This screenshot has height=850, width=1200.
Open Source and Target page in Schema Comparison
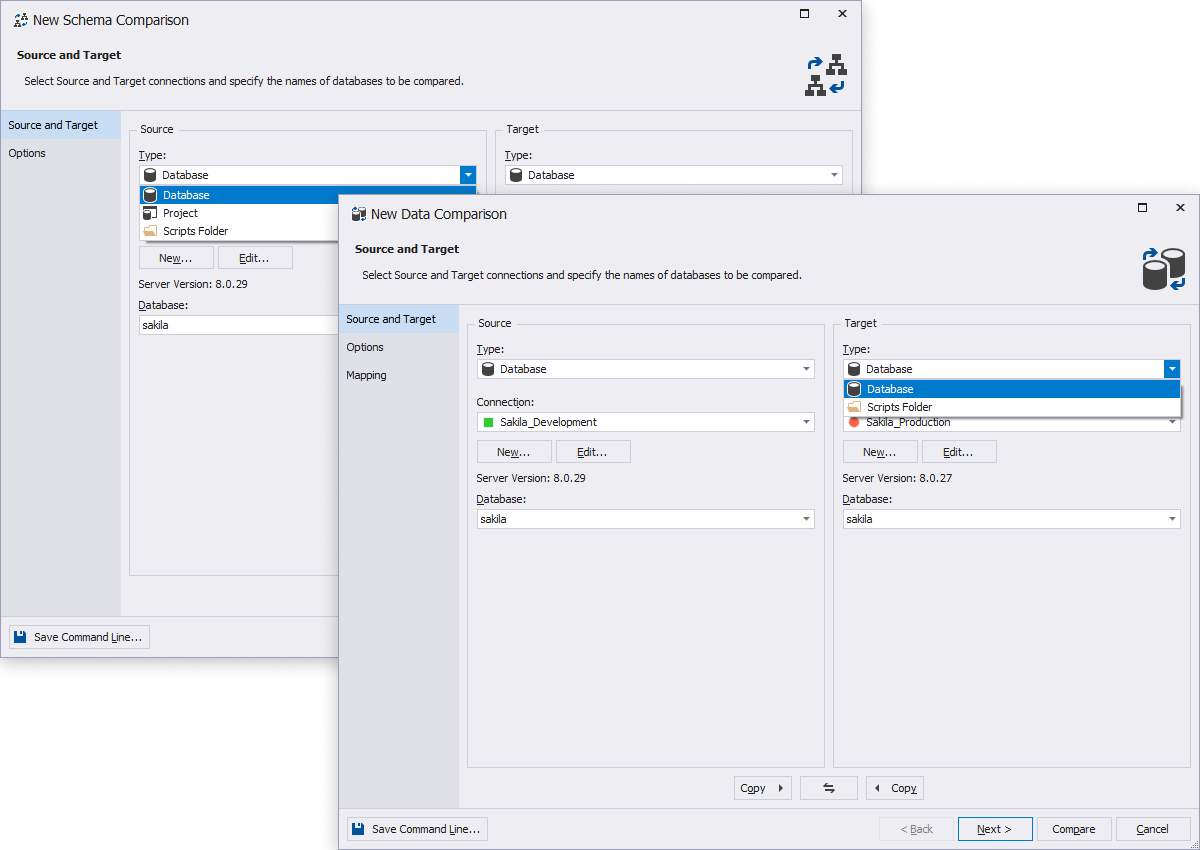tap(61, 125)
